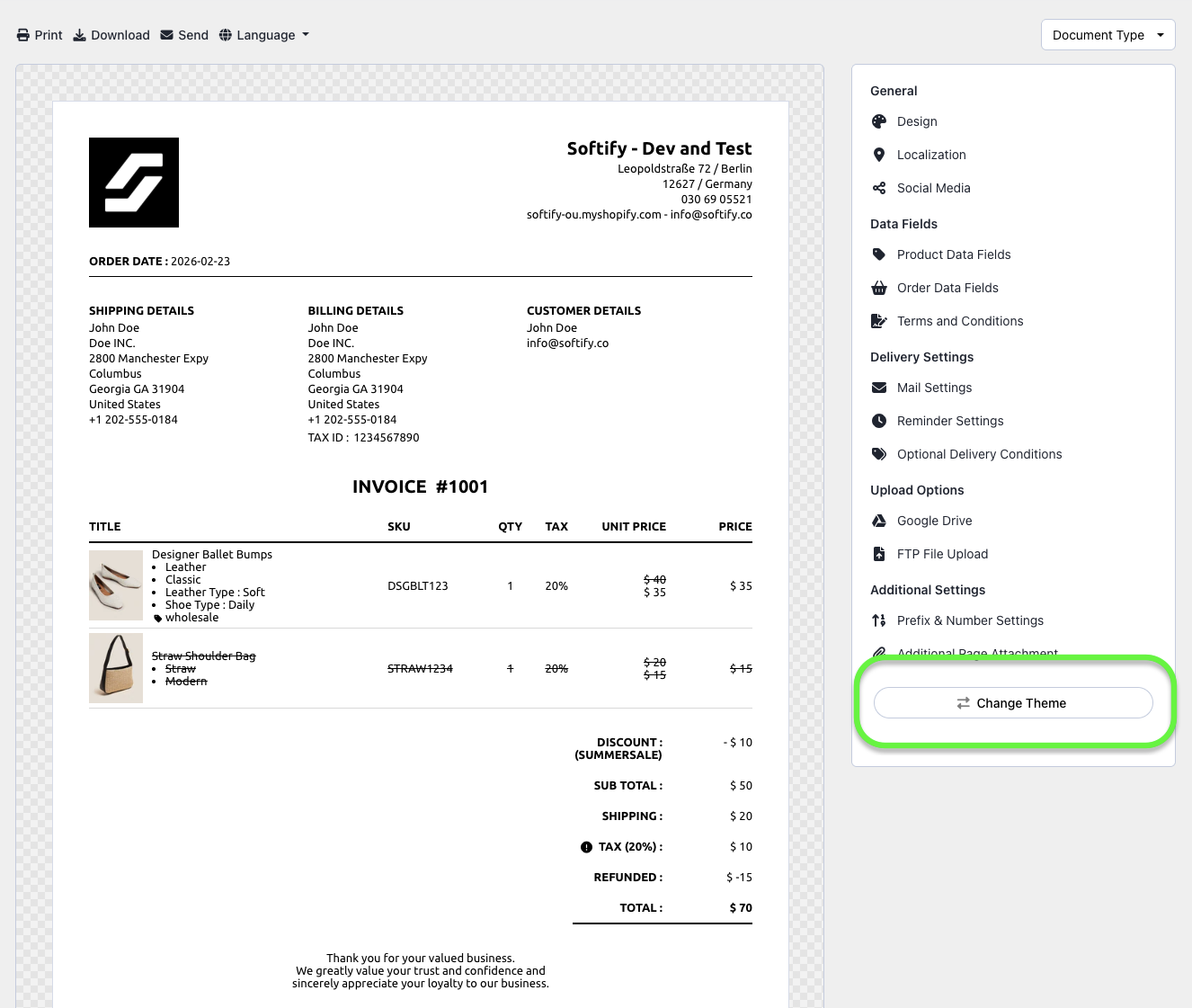Viewport: 1192px width, 1008px height.
Task: Open the Language dropdown
Action: point(264,35)
